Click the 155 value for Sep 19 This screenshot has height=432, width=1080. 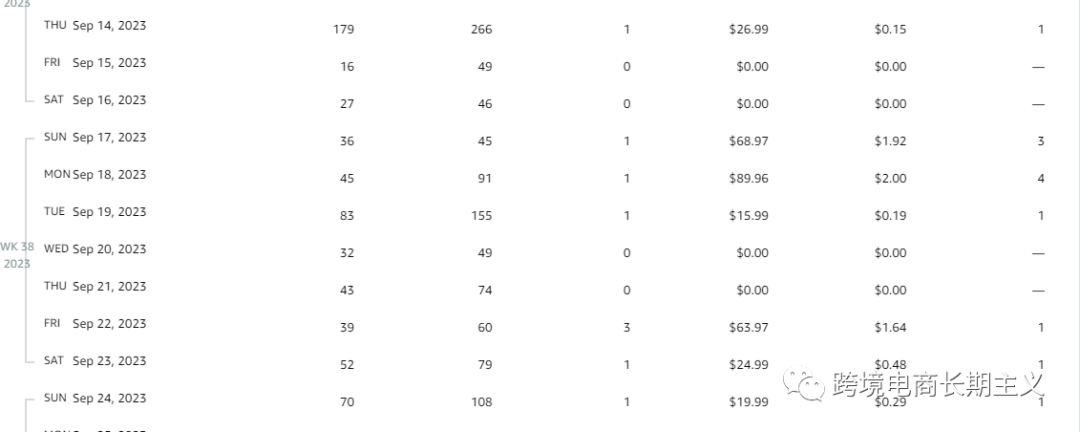coord(481,216)
